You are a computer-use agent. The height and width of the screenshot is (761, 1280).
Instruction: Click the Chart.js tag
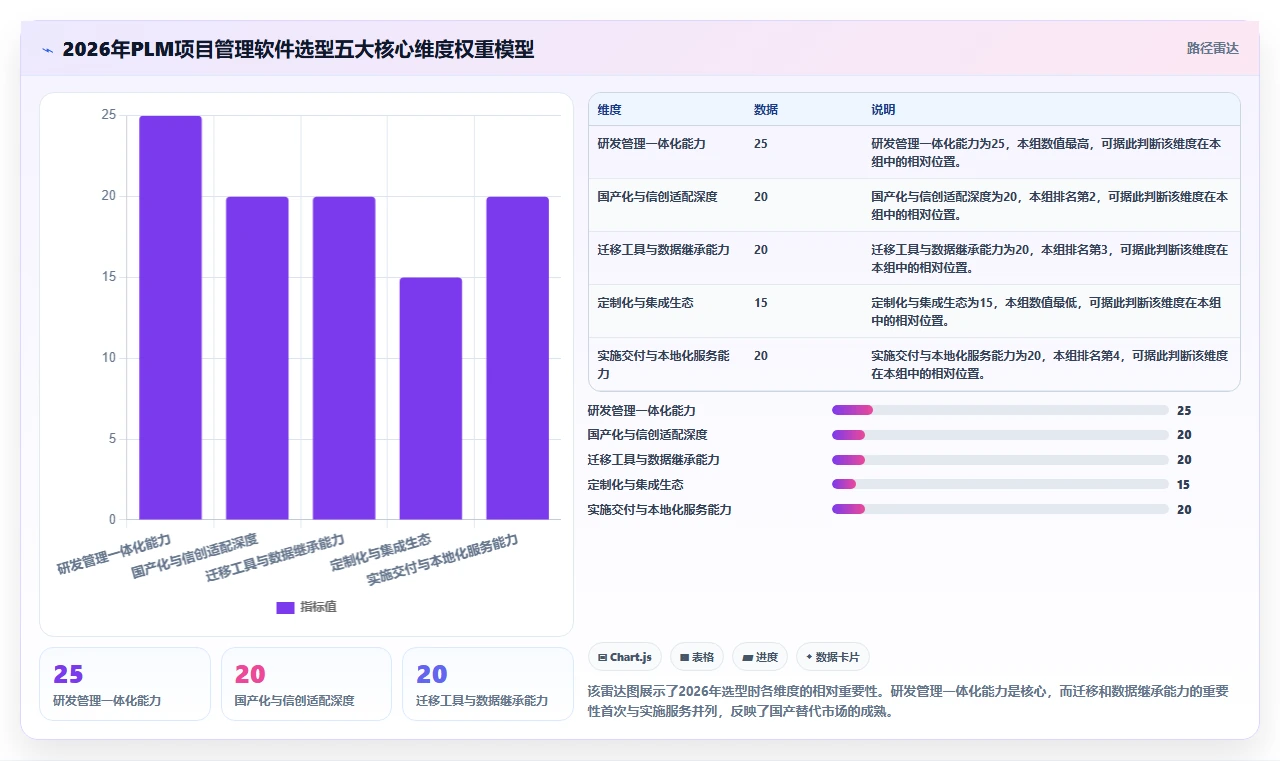[x=625, y=657]
